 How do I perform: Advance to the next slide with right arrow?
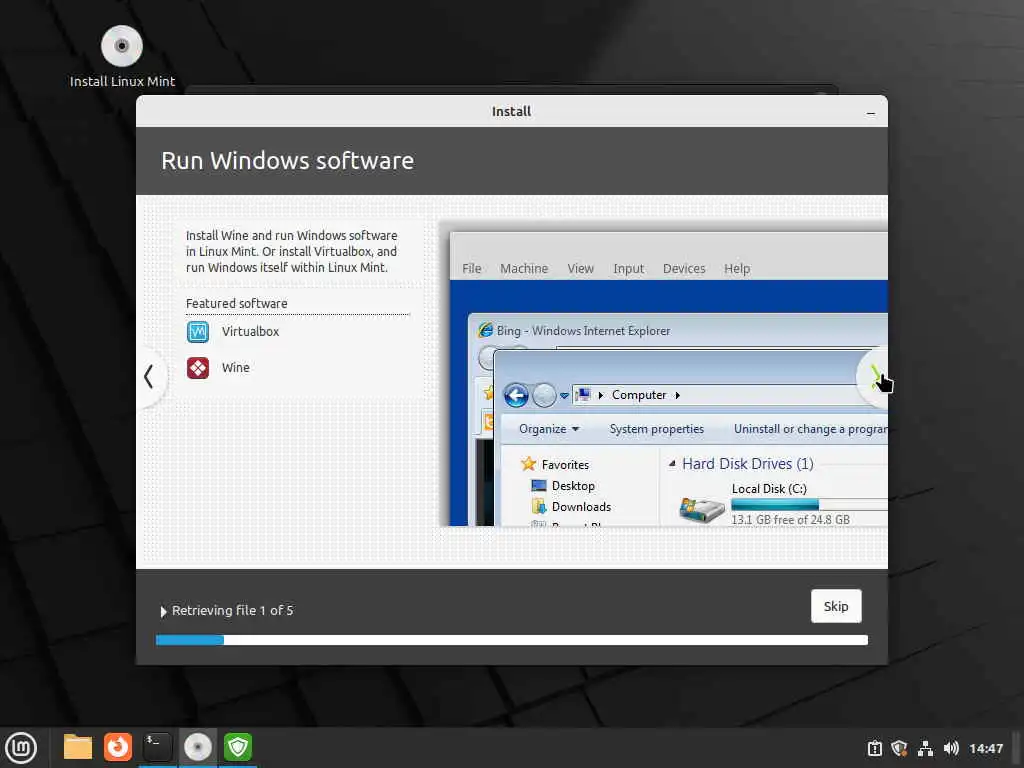[x=874, y=377]
